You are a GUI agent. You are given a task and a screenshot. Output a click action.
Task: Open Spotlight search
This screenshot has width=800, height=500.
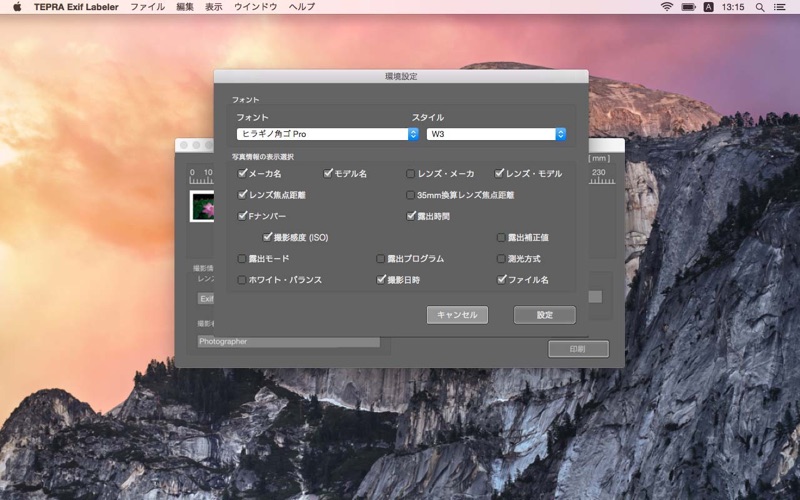tap(760, 7)
